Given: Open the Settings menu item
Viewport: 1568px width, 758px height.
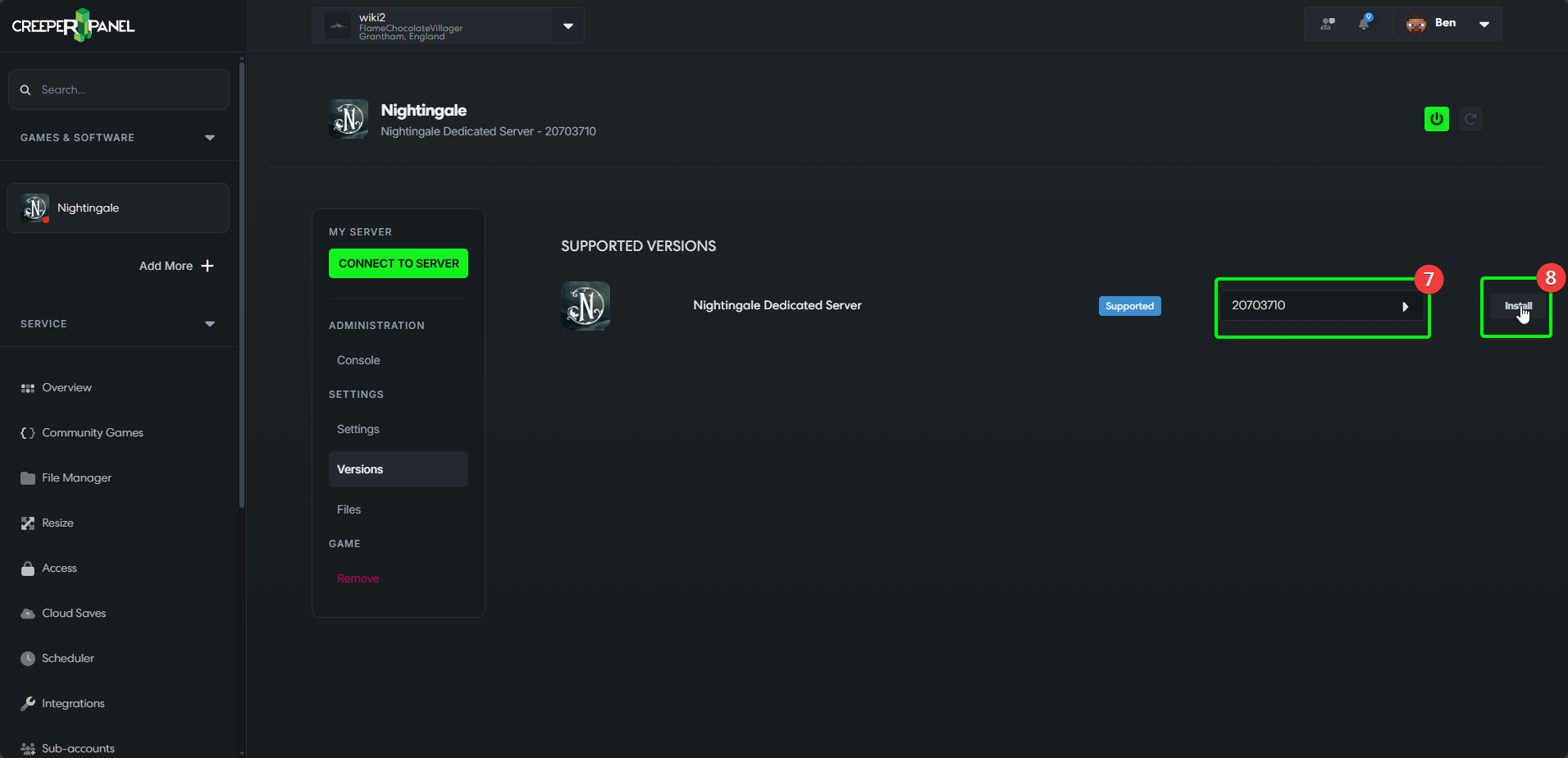Looking at the screenshot, I should point(358,429).
